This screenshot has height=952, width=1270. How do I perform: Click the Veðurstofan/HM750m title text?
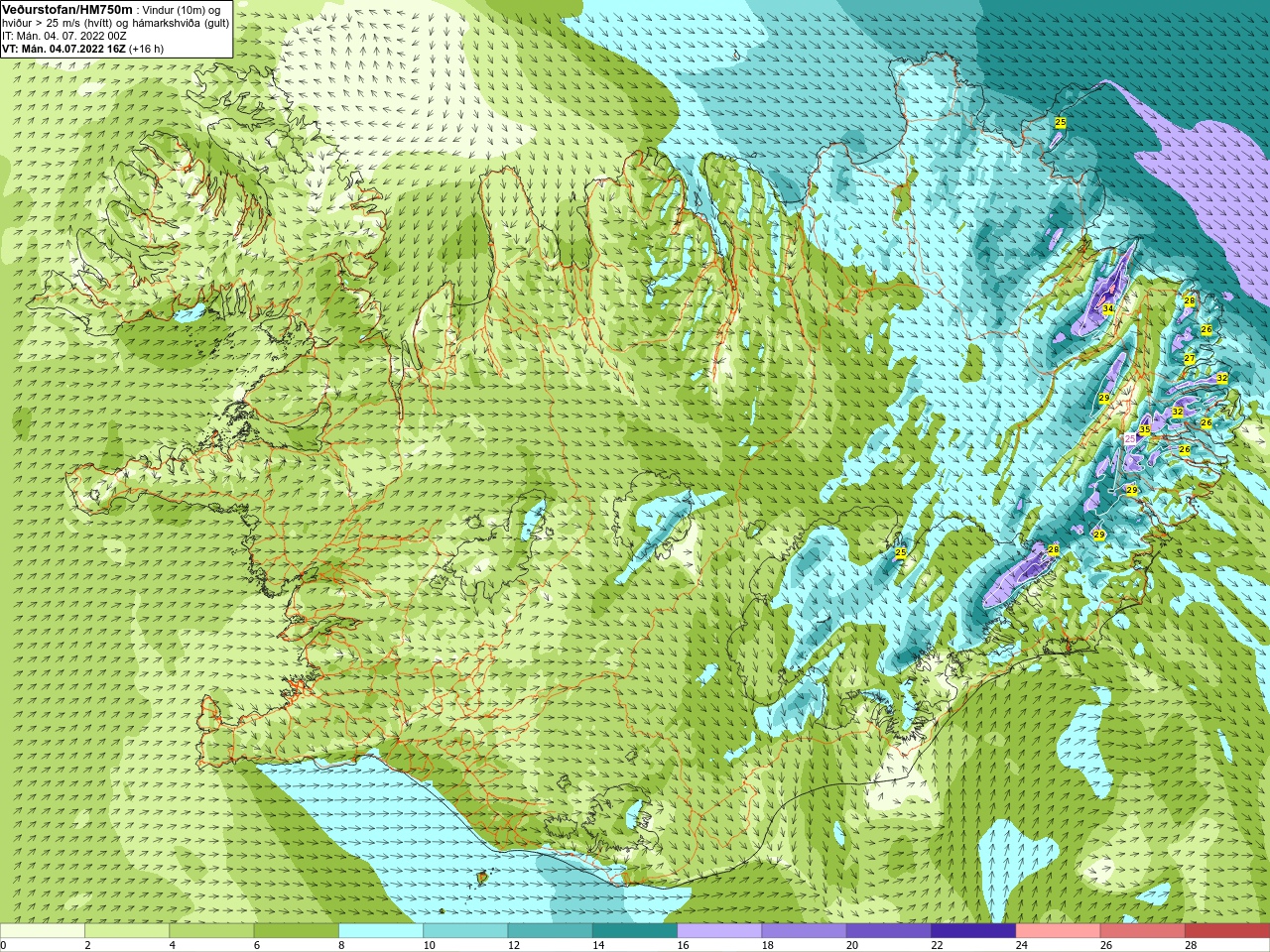67,9
